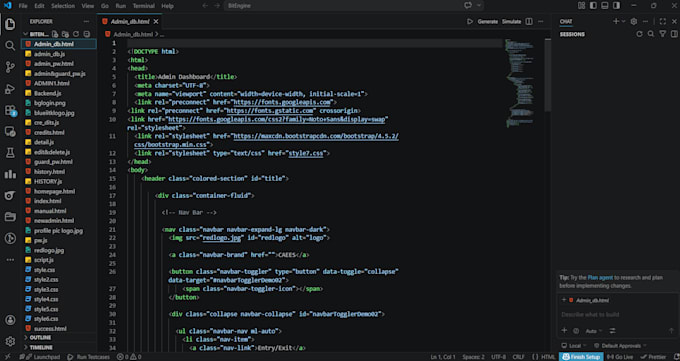Show additional activity bar views (ellipsis)
680x361 pixels.
coord(10,259)
